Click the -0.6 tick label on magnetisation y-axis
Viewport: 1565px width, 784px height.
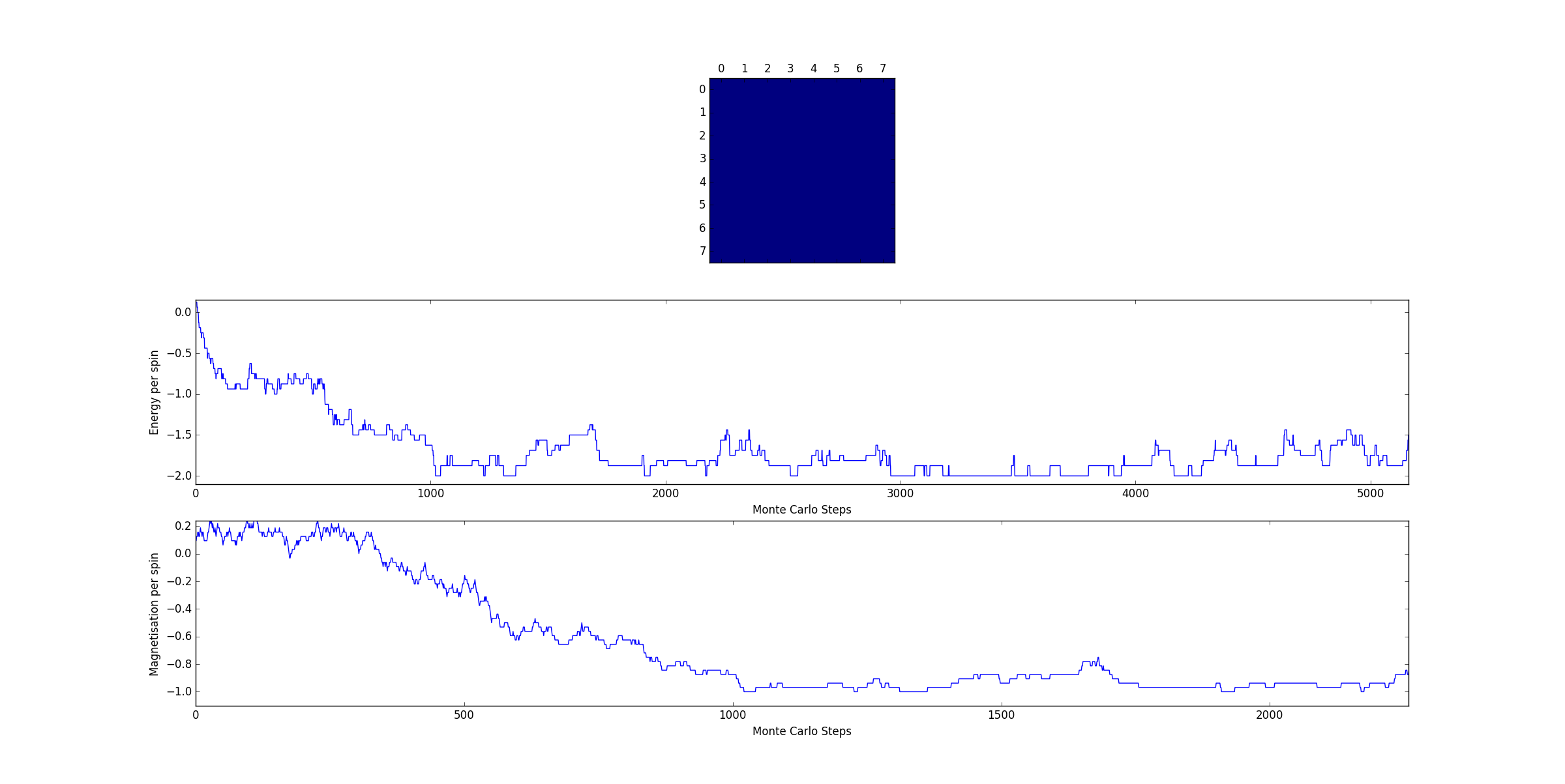[179, 637]
